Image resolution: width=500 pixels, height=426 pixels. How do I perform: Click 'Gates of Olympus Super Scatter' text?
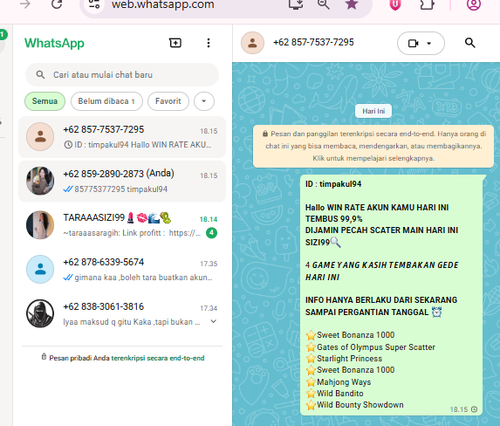(376, 347)
